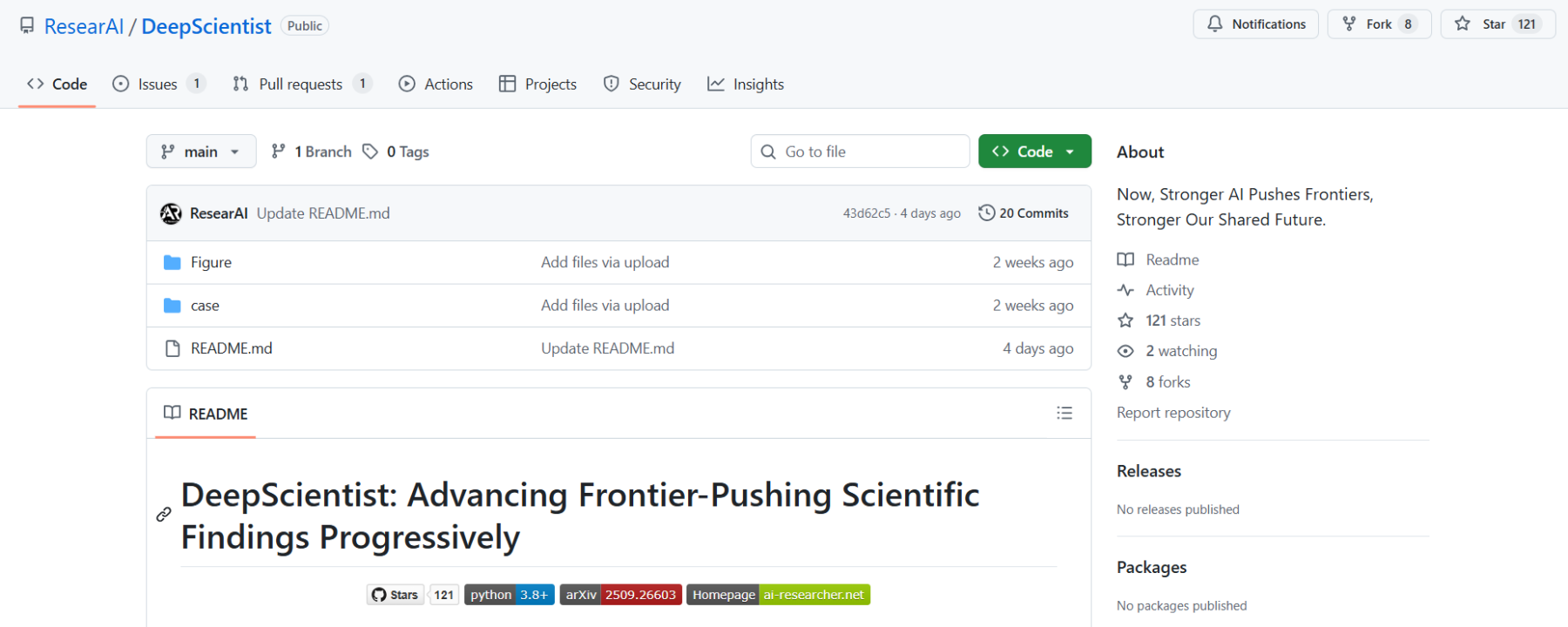The height and width of the screenshot is (627, 1568).
Task: Expand the green Code dropdown
Action: pyautogui.click(x=1034, y=152)
